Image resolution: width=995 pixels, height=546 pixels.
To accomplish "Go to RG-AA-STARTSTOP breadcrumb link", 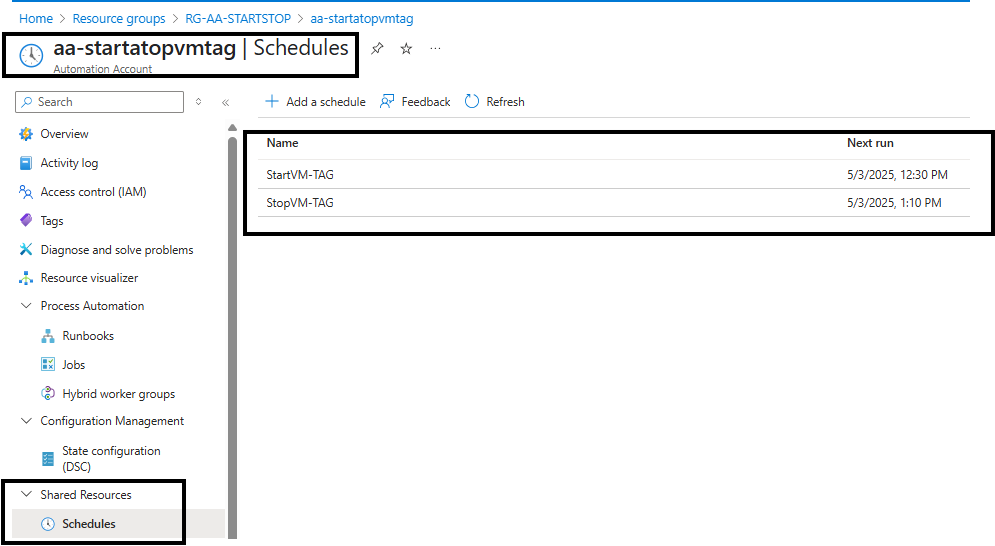I will [236, 19].
